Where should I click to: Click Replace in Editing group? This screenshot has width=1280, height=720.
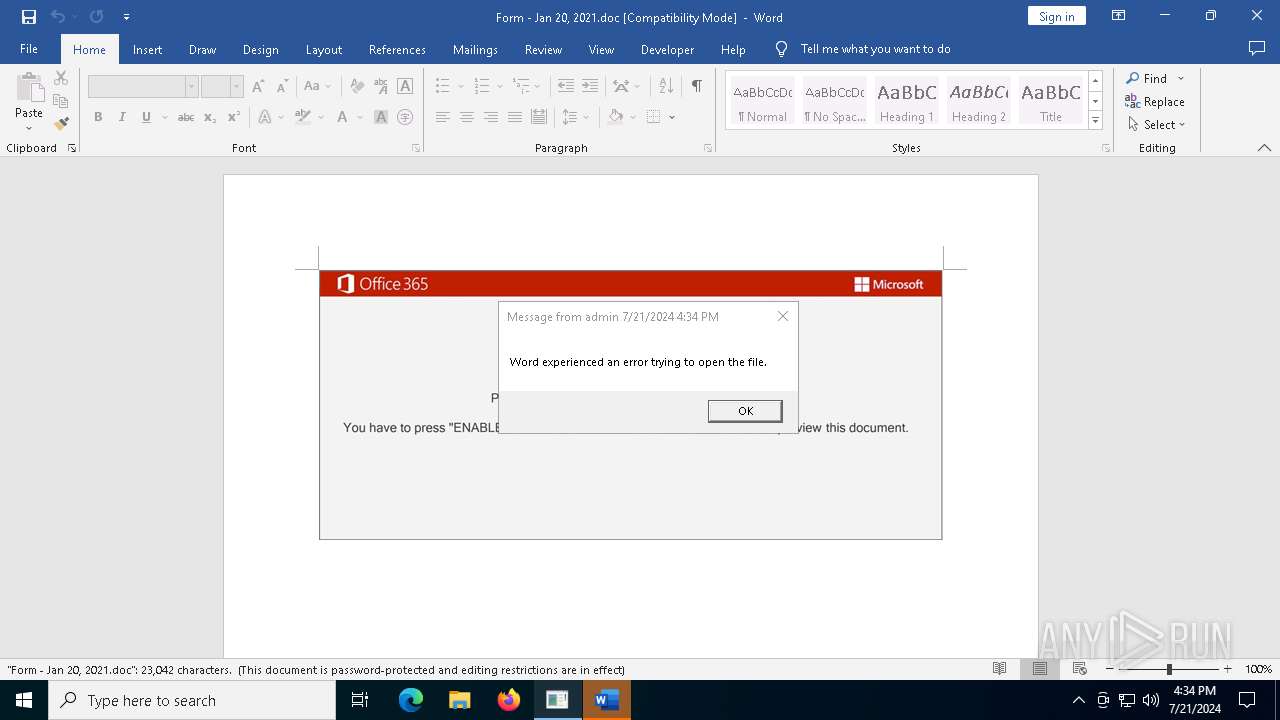coord(1155,102)
